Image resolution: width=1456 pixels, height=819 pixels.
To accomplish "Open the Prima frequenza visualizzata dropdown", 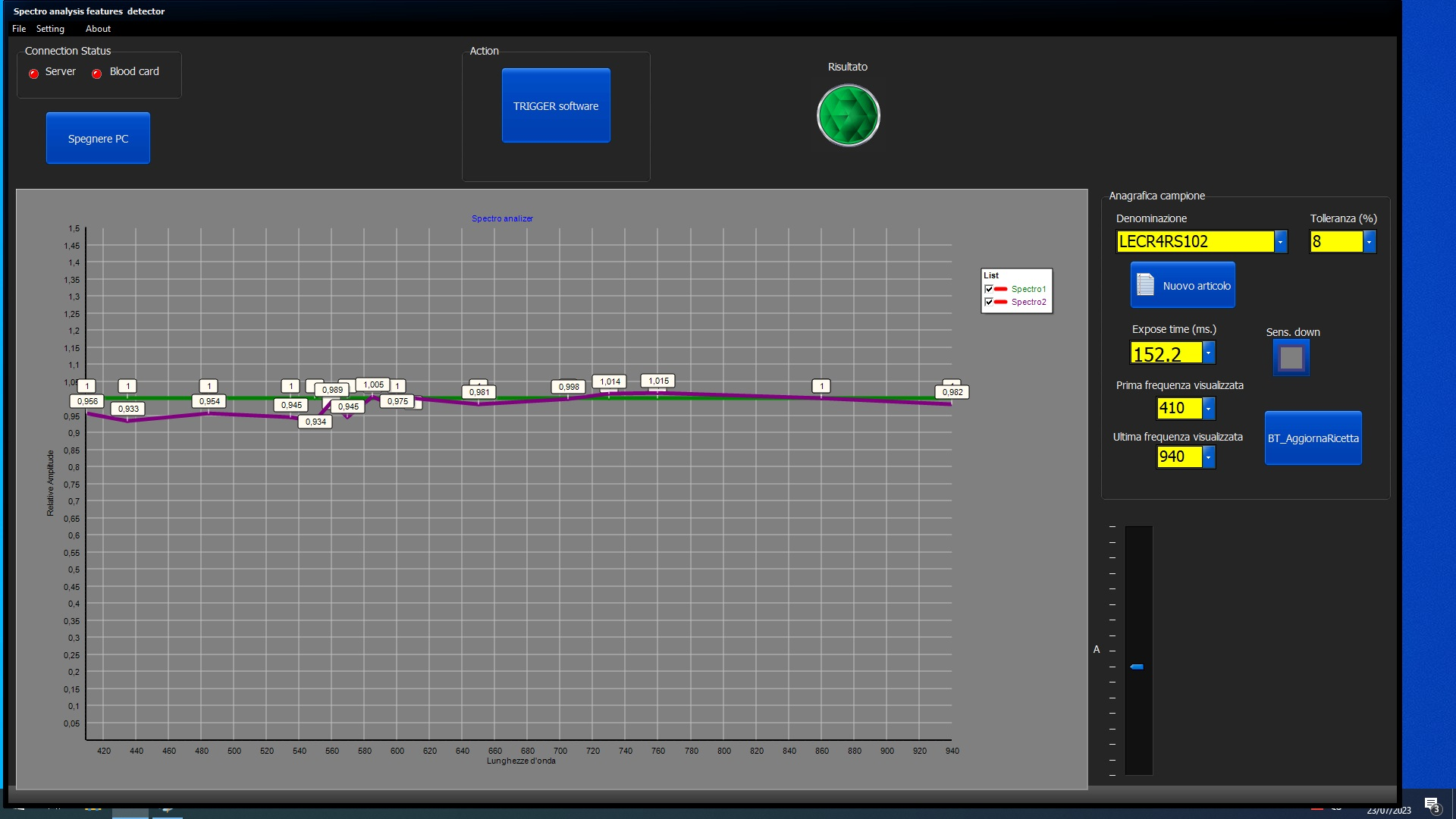I will pyautogui.click(x=1208, y=408).
